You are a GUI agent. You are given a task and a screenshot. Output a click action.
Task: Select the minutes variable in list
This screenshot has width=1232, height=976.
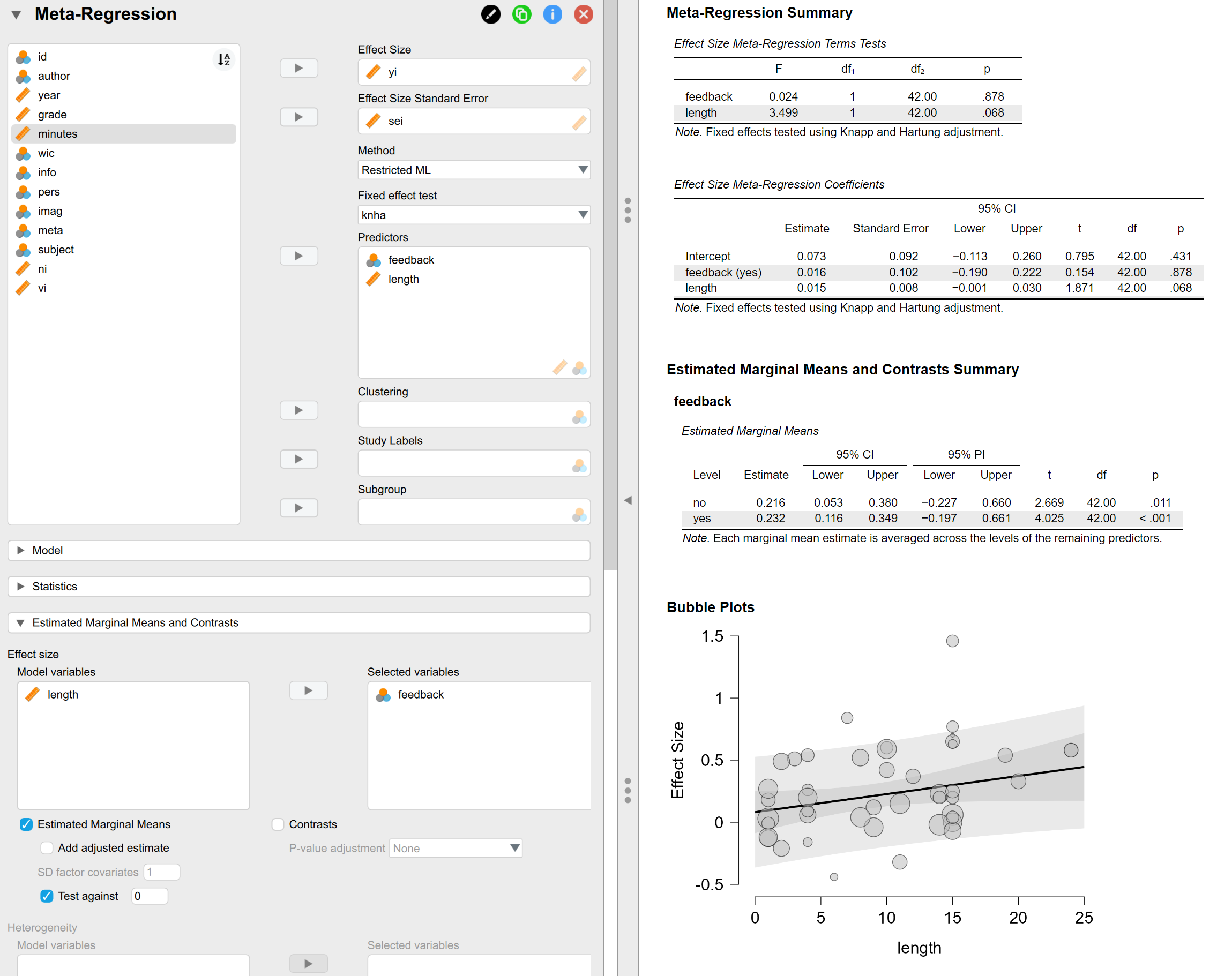(58, 133)
